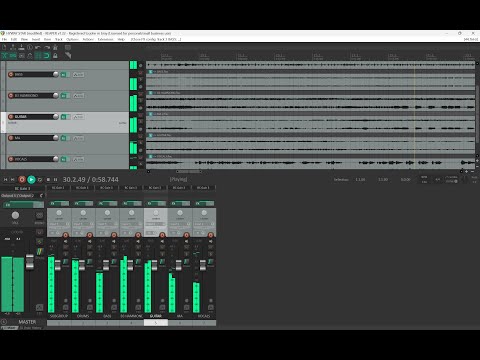Toggle snap magnet toolbar icon

click(47, 56)
